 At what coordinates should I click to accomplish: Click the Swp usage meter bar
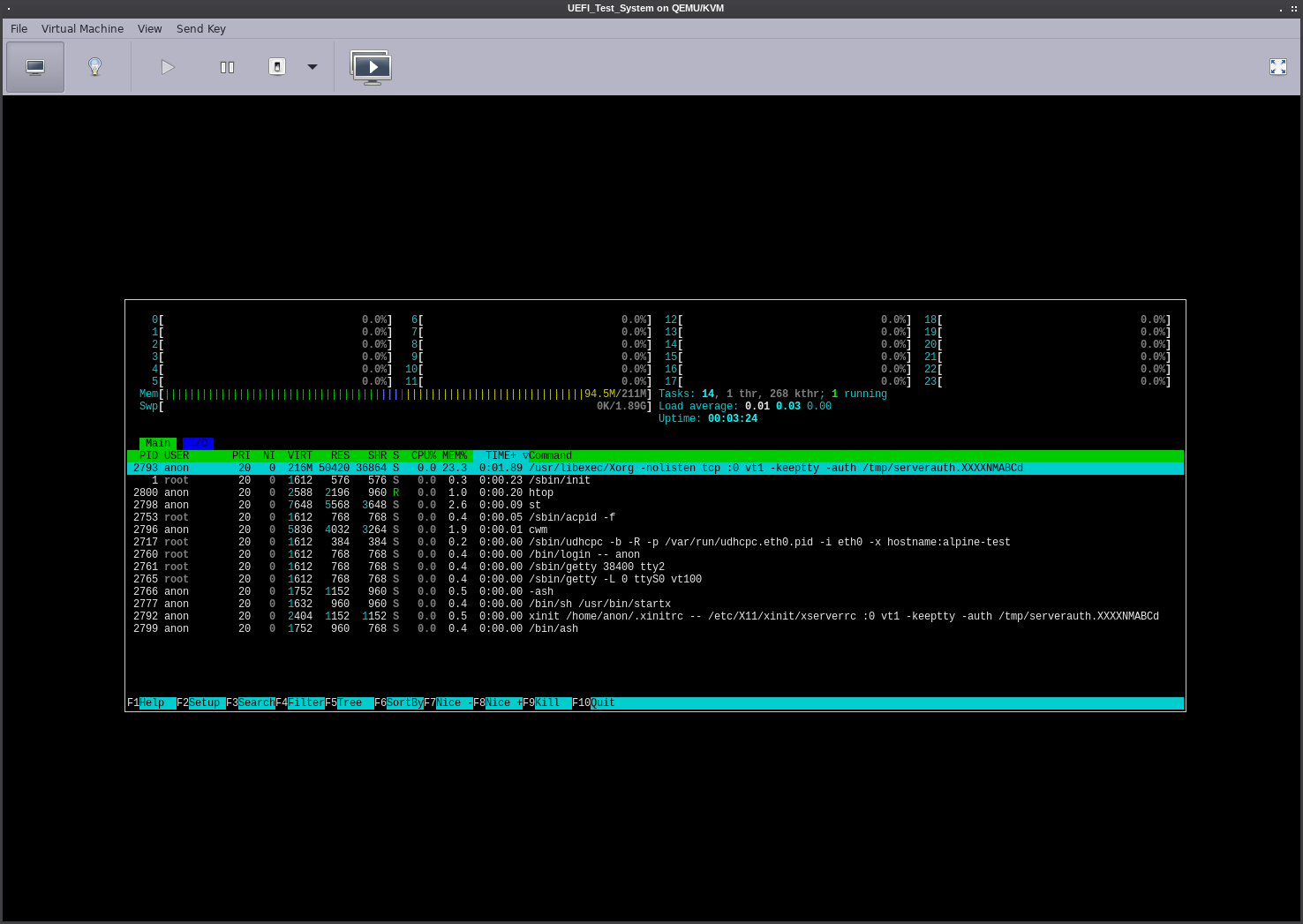(x=395, y=407)
